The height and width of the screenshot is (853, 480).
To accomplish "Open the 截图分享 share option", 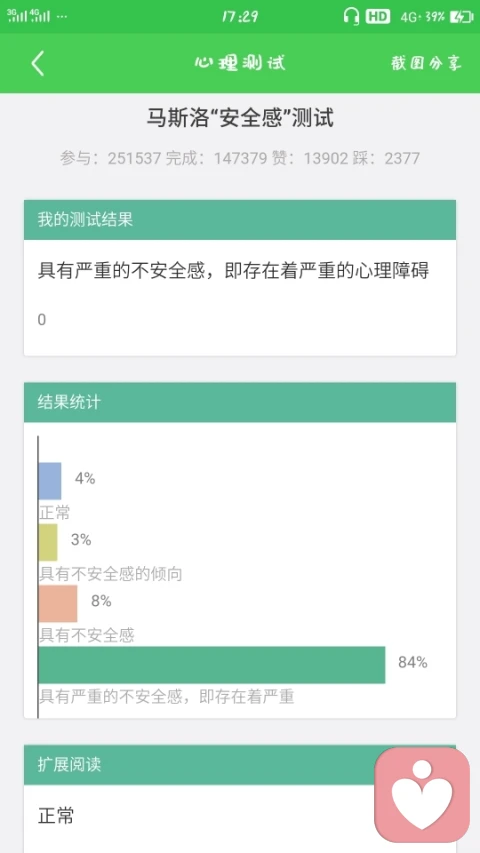I will 426,63.
